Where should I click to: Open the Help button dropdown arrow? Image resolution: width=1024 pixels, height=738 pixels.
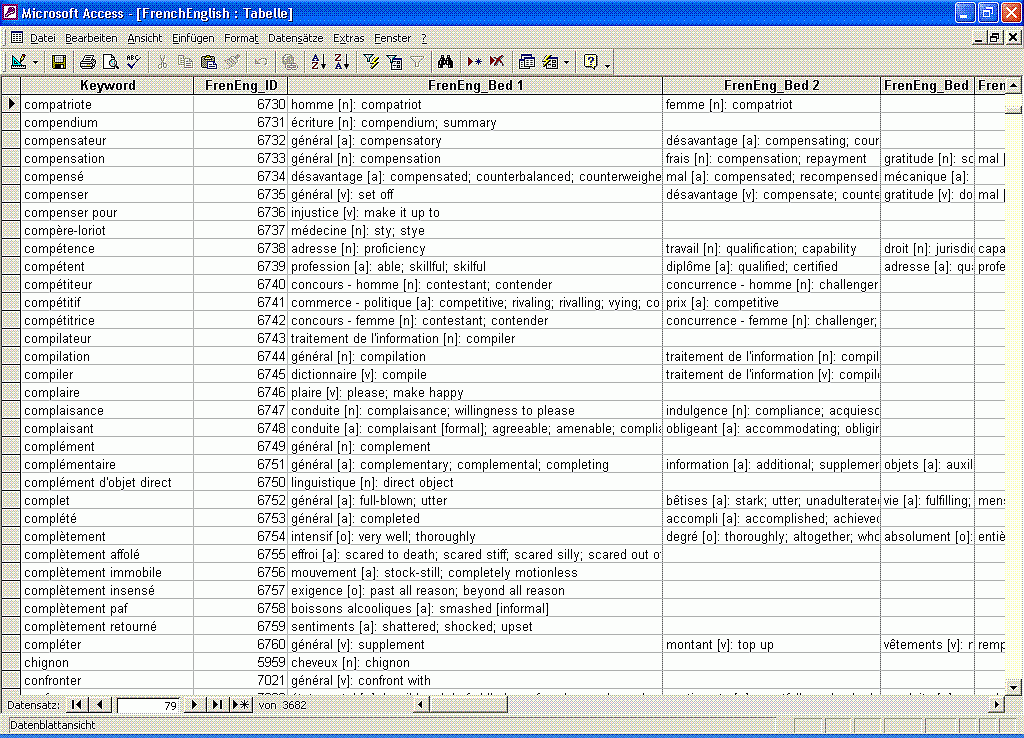605,61
